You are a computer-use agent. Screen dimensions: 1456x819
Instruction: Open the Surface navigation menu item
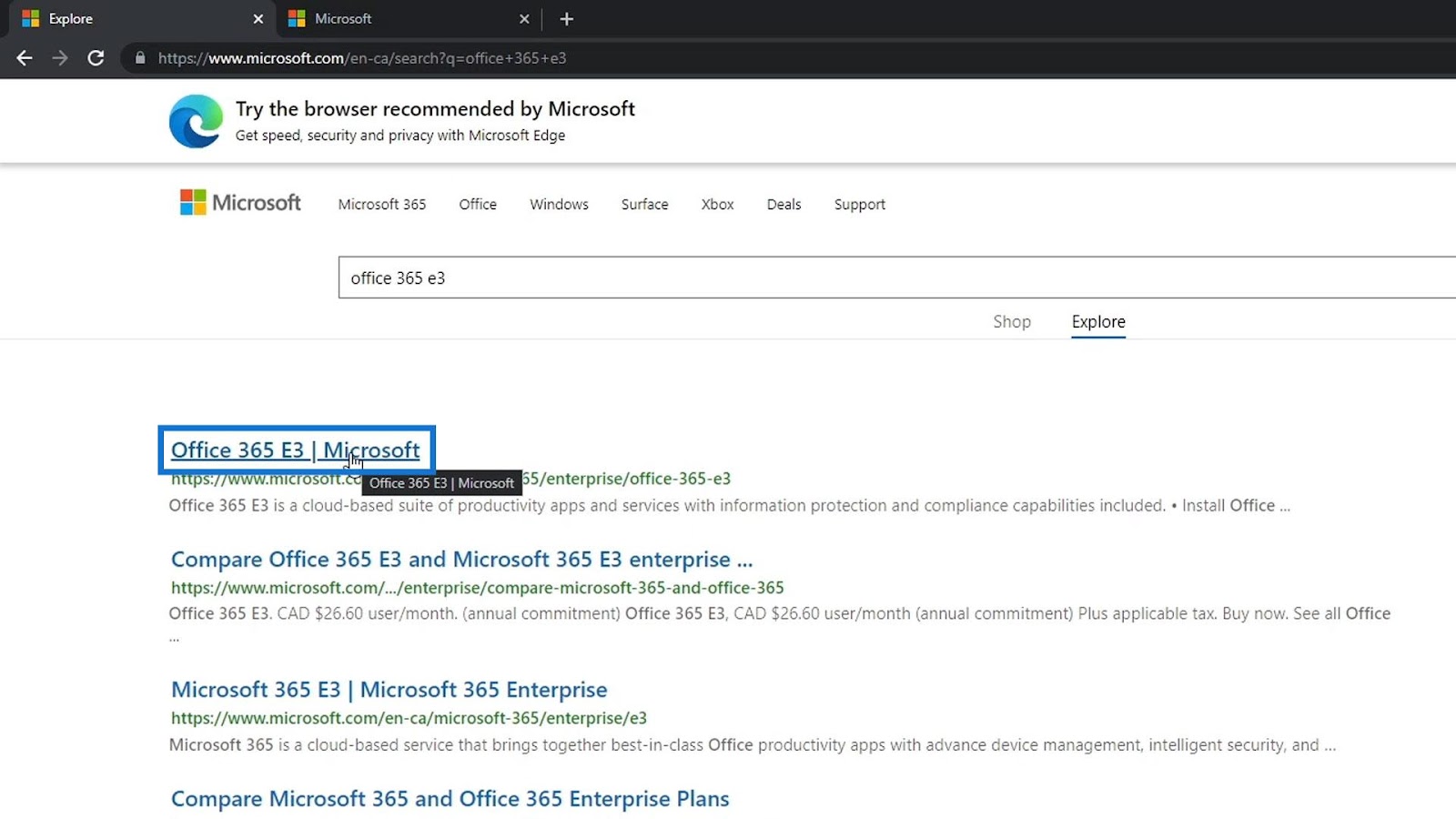pos(645,204)
